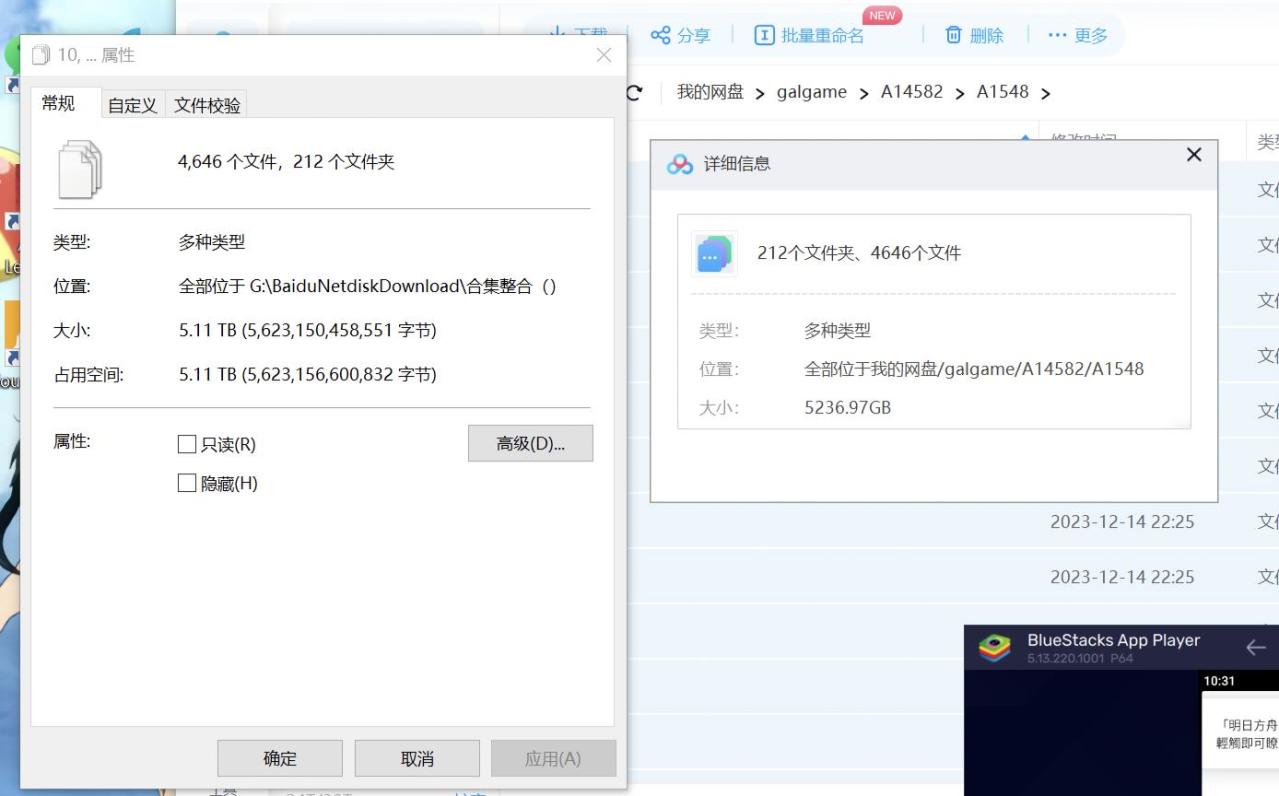Close the 属性 properties dialog
1279x796 pixels.
(x=604, y=55)
